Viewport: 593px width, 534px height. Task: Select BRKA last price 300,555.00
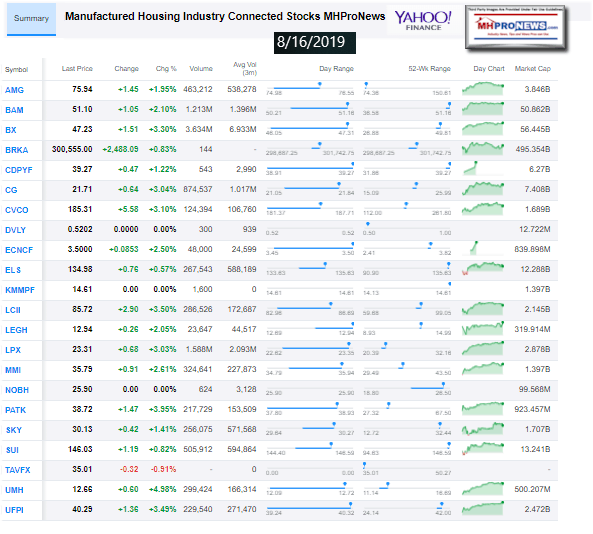72,149
